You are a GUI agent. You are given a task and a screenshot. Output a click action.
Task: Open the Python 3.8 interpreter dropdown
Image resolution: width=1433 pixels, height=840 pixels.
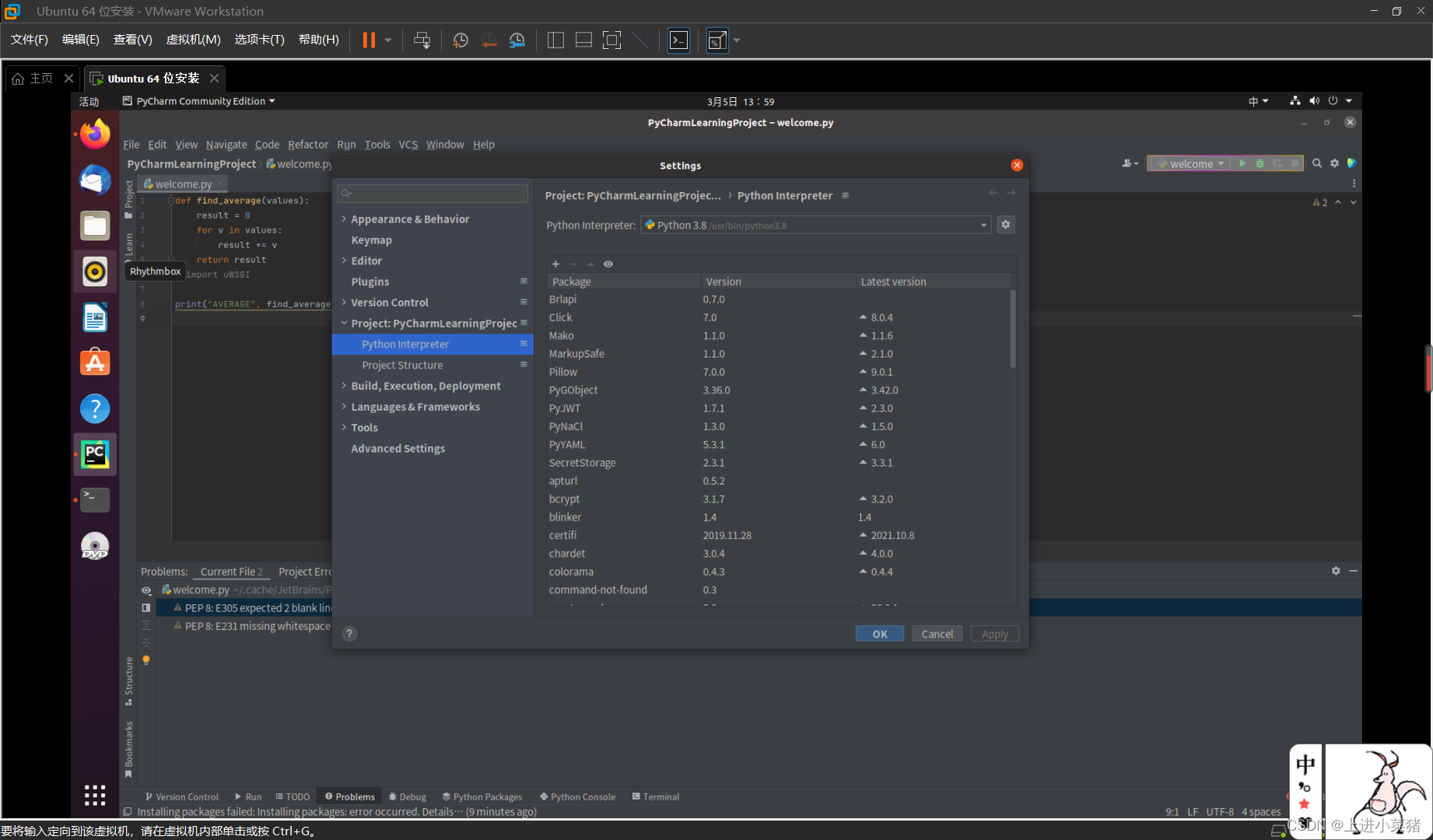(x=983, y=225)
